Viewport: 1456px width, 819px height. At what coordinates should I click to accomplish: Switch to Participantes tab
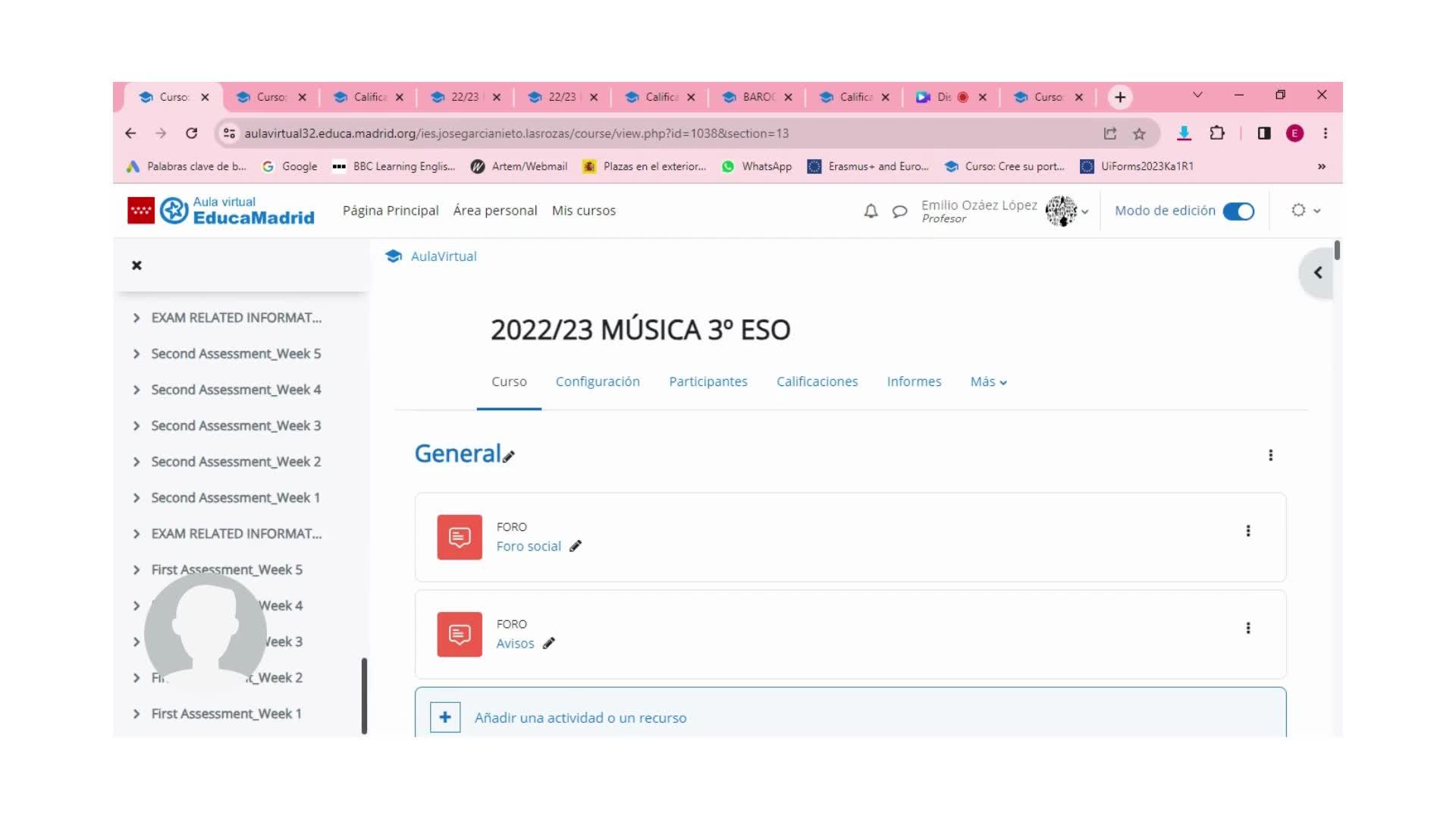coord(708,381)
